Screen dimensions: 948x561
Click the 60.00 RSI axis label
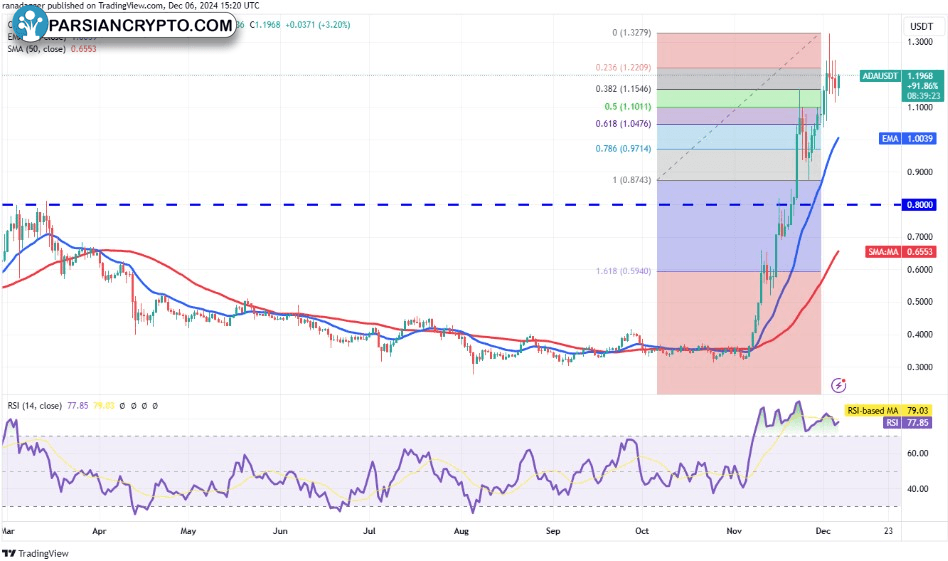[x=918, y=453]
